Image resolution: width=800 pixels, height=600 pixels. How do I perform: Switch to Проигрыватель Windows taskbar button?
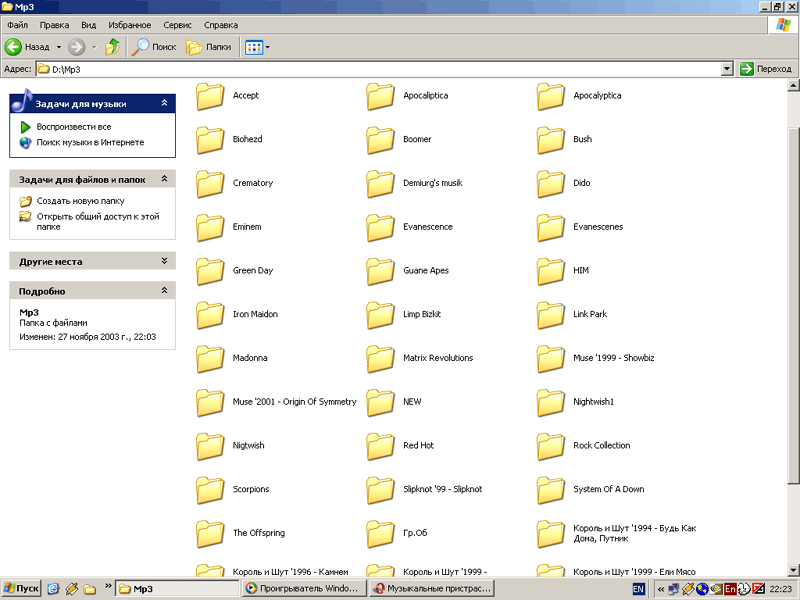tap(303, 589)
